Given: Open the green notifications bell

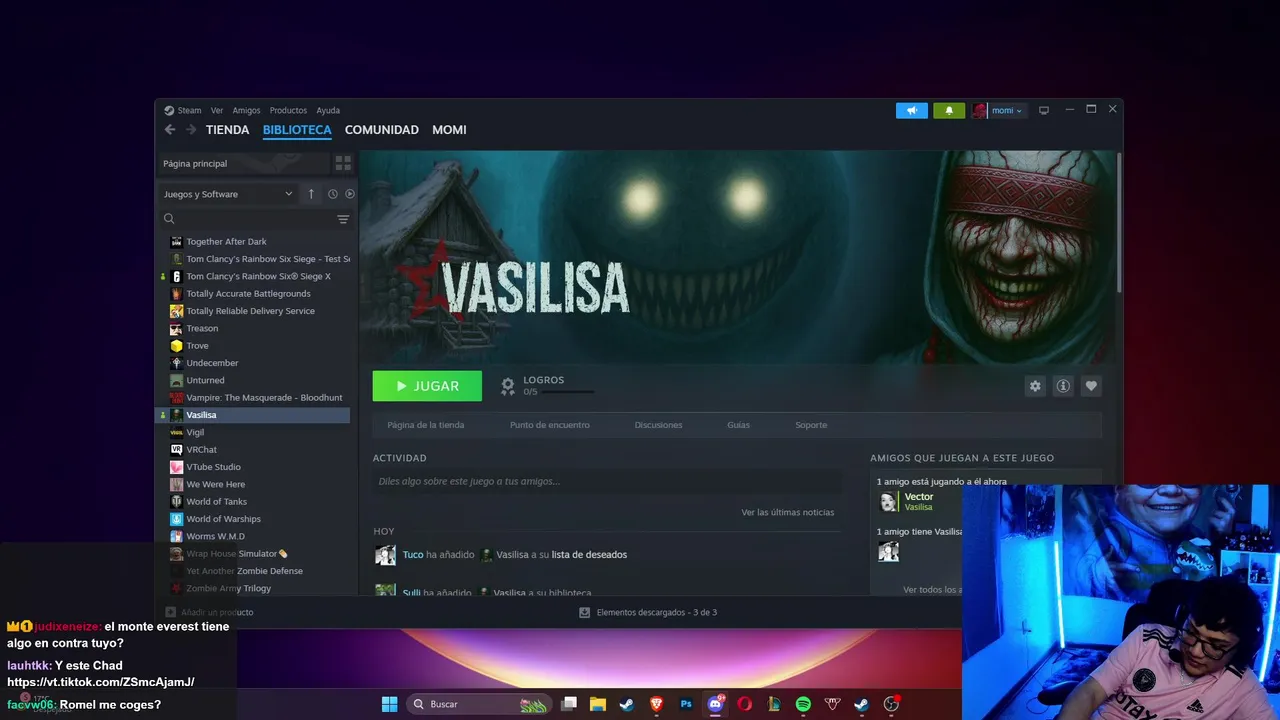Looking at the screenshot, I should click(x=949, y=110).
